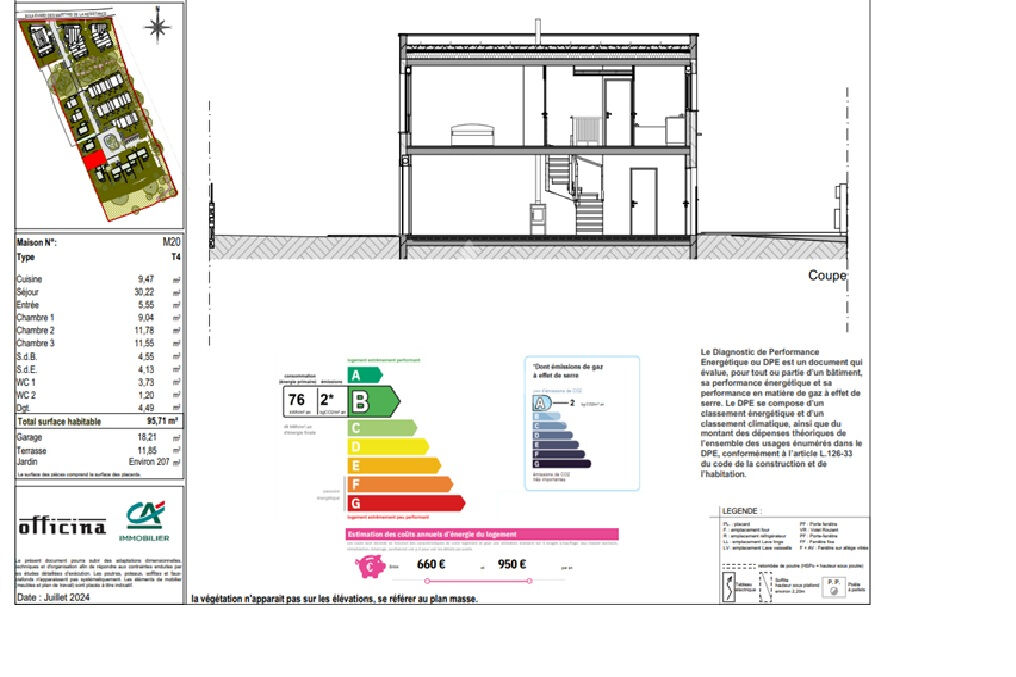Select the green A energy class bar
This screenshot has width=1016, height=677.
(364, 375)
